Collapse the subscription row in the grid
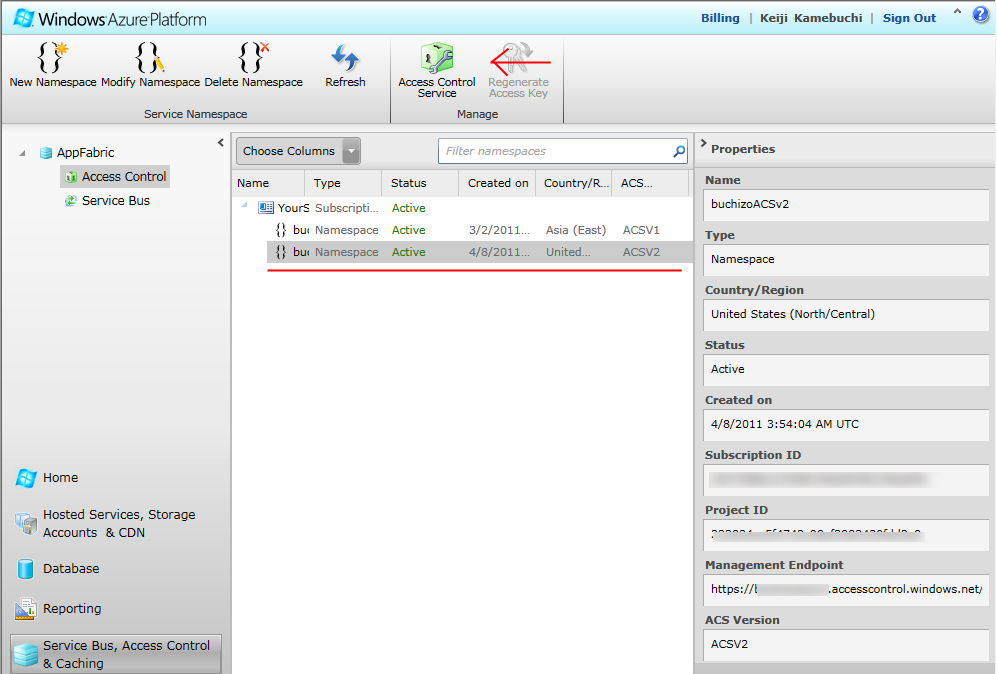 click(245, 205)
